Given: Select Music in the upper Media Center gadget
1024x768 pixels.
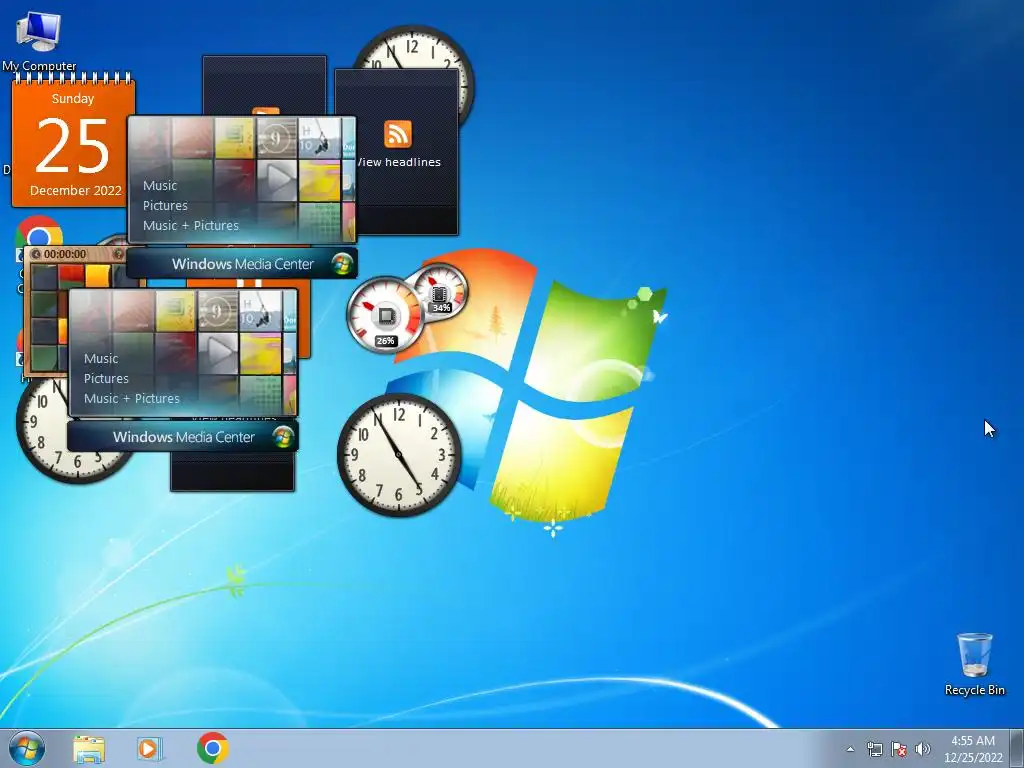Looking at the screenshot, I should tap(160, 185).
